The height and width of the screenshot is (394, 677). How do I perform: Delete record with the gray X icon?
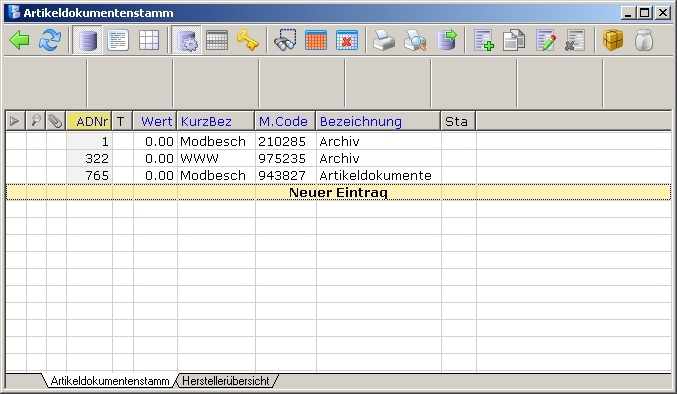click(x=575, y=40)
